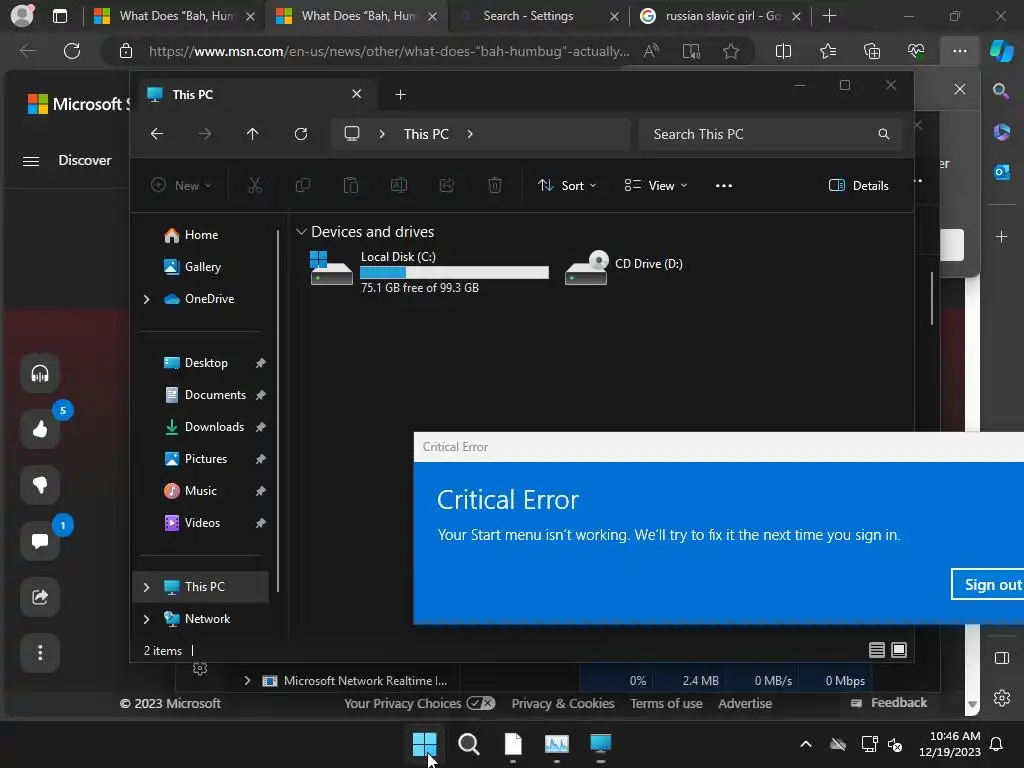Select Gallery in Explorer navigation pane

[202, 267]
